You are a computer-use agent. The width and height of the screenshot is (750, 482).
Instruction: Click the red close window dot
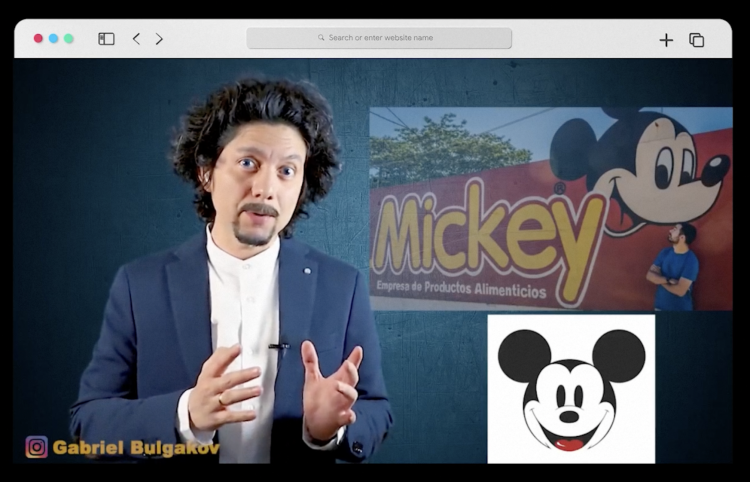(x=38, y=38)
